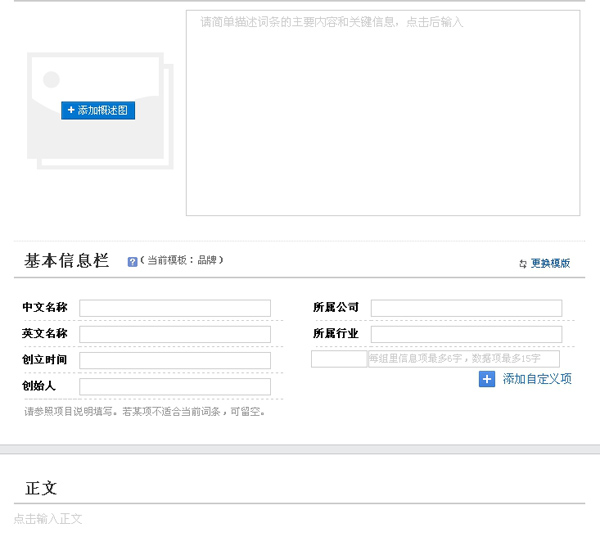Image resolution: width=600 pixels, height=537 pixels.
Task: Click 点击输入正文 to start editing body
Action: (48, 519)
